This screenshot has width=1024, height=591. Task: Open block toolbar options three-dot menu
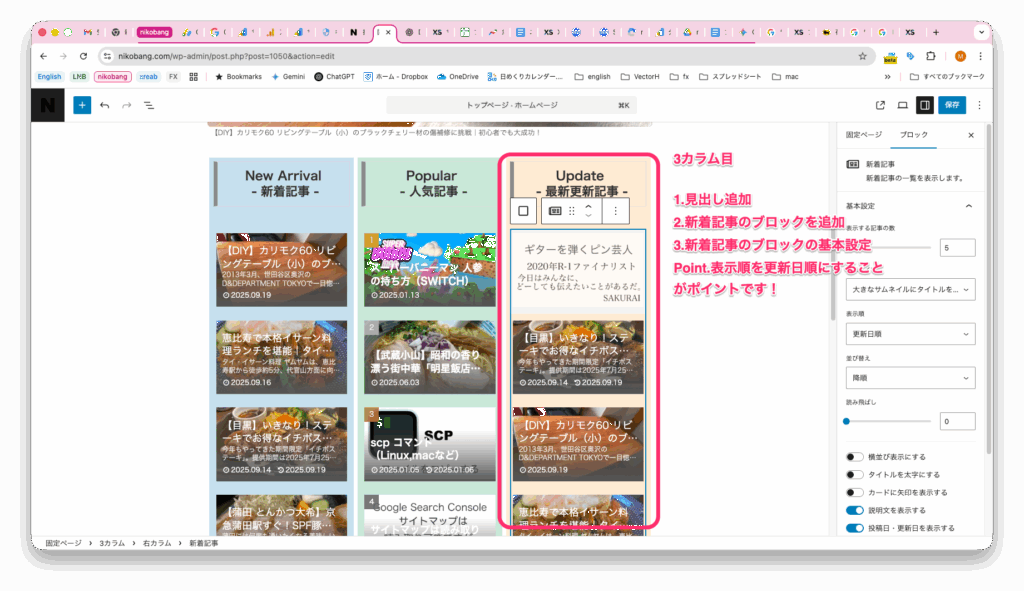(615, 211)
